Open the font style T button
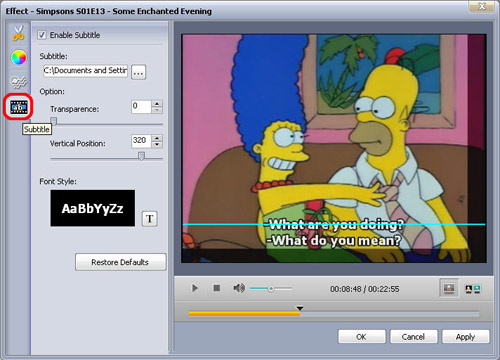The image size is (500, 360). coord(150,219)
